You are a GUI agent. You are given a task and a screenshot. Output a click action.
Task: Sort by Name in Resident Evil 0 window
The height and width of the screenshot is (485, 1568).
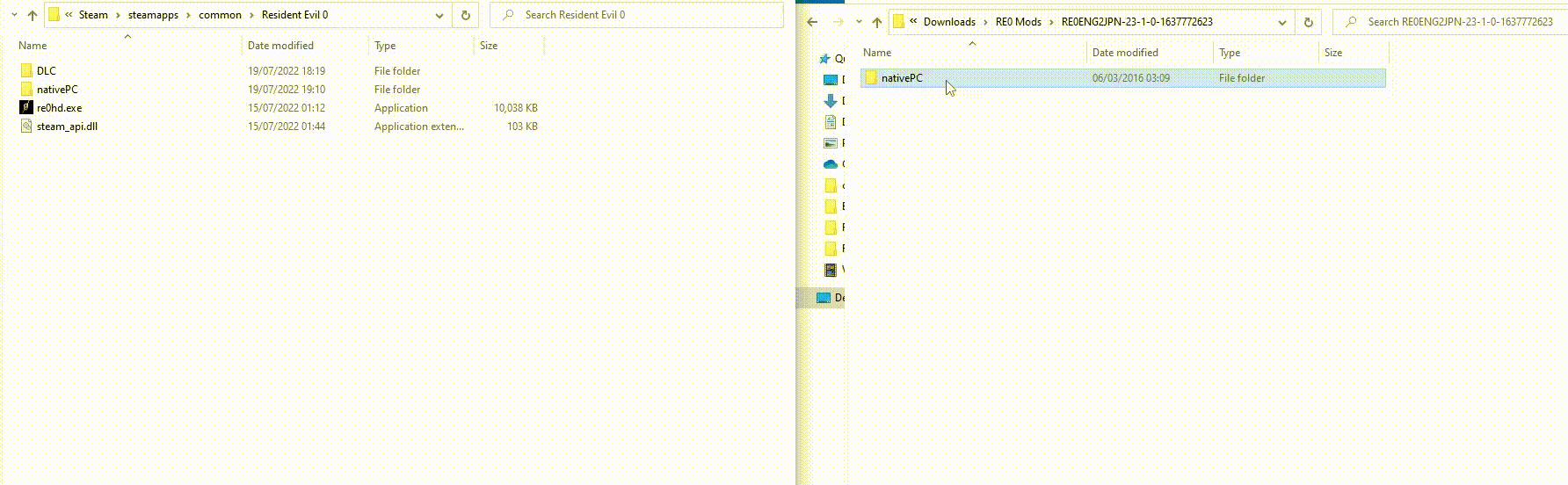coord(33,46)
